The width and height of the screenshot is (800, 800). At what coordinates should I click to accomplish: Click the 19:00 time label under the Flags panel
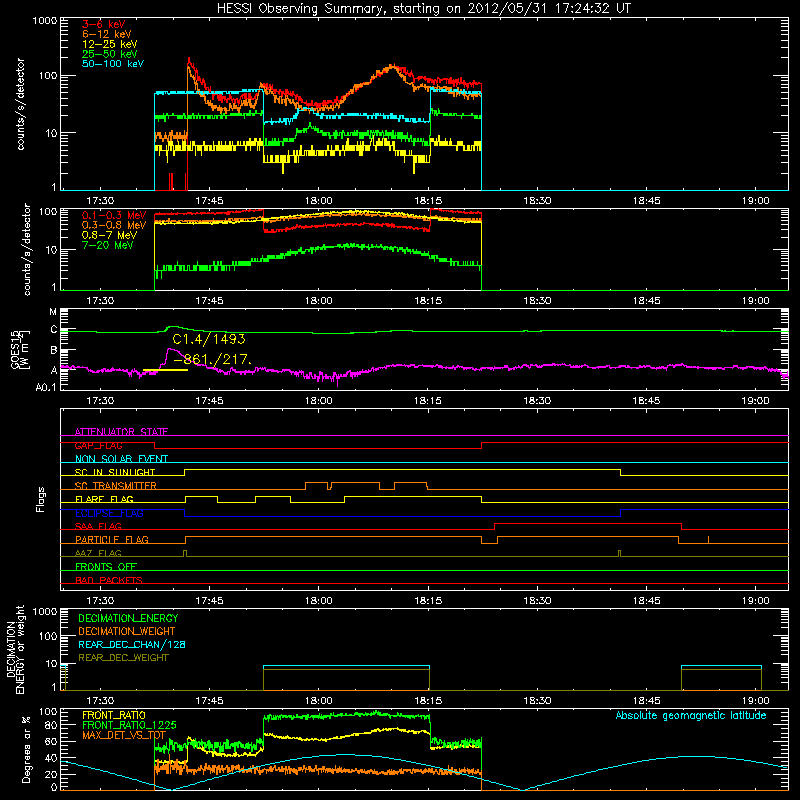(x=756, y=601)
